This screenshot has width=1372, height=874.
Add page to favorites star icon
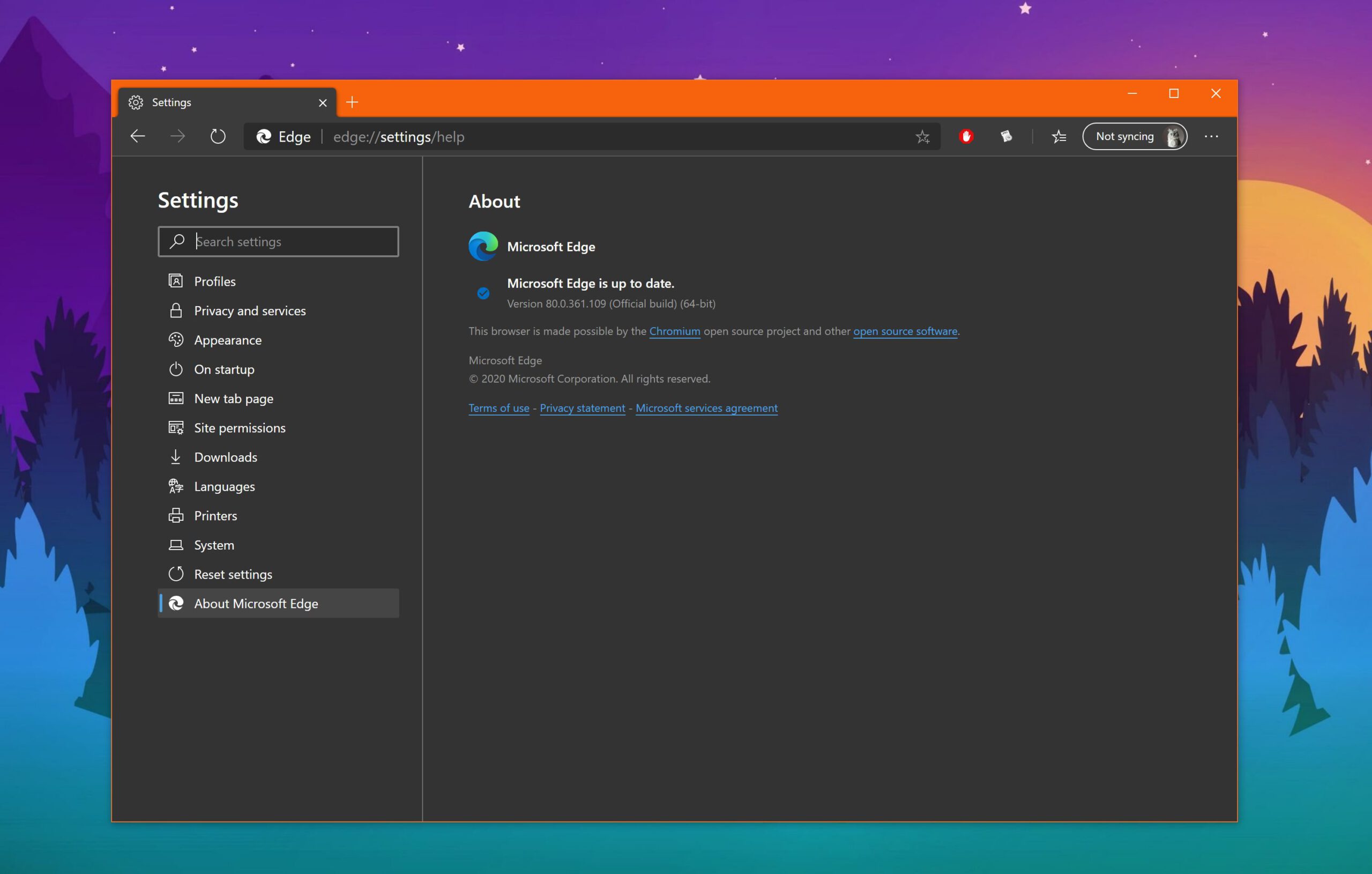tap(922, 137)
